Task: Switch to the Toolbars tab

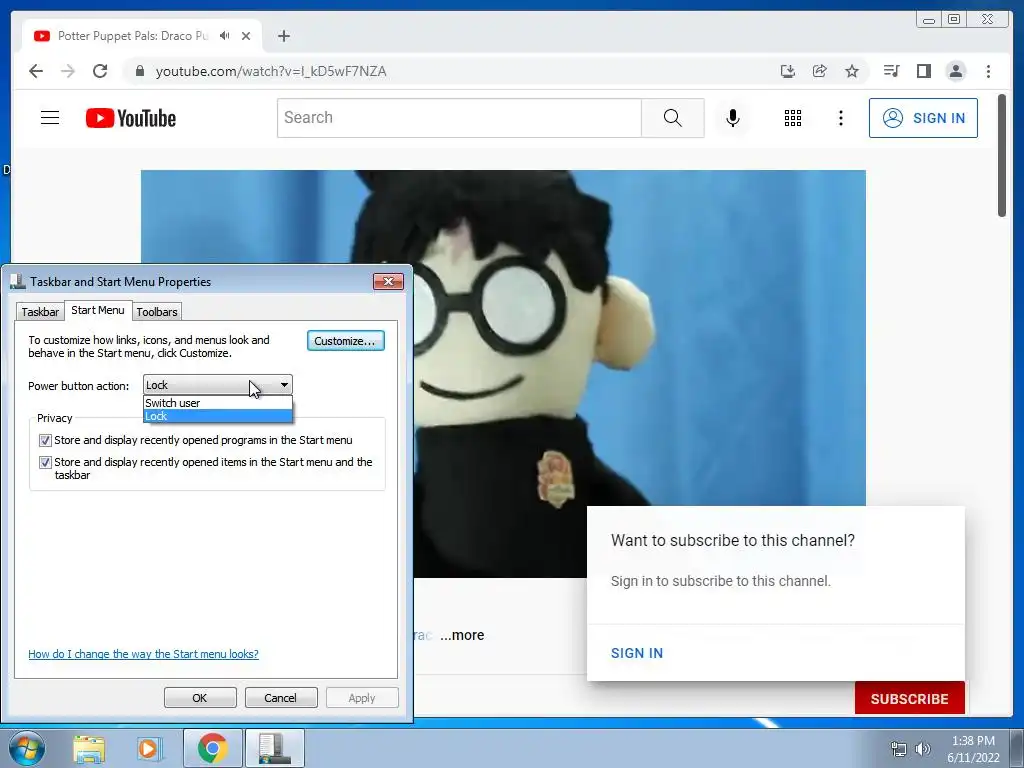Action: tap(157, 312)
